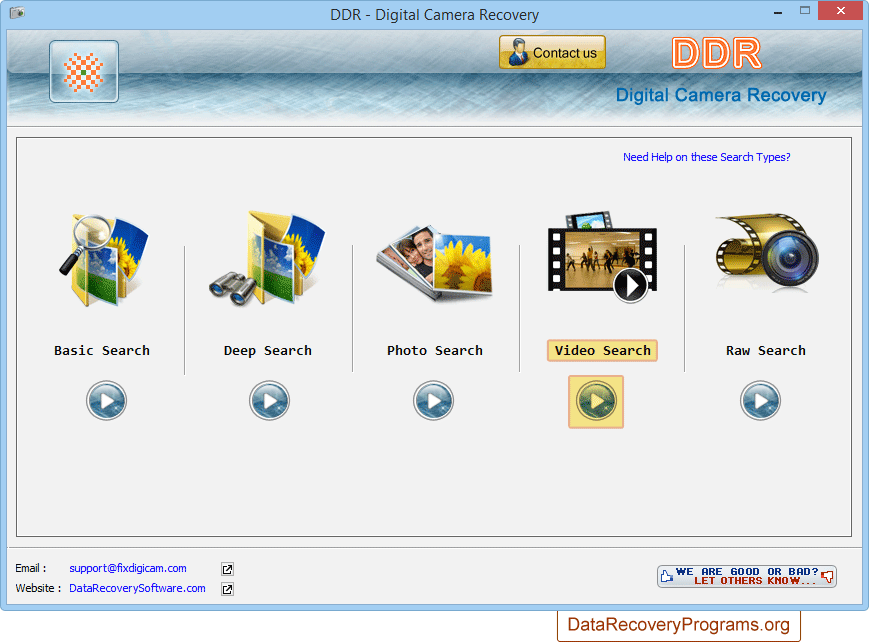Select the Basic Search label
The image size is (869, 642).
pyautogui.click(x=102, y=351)
